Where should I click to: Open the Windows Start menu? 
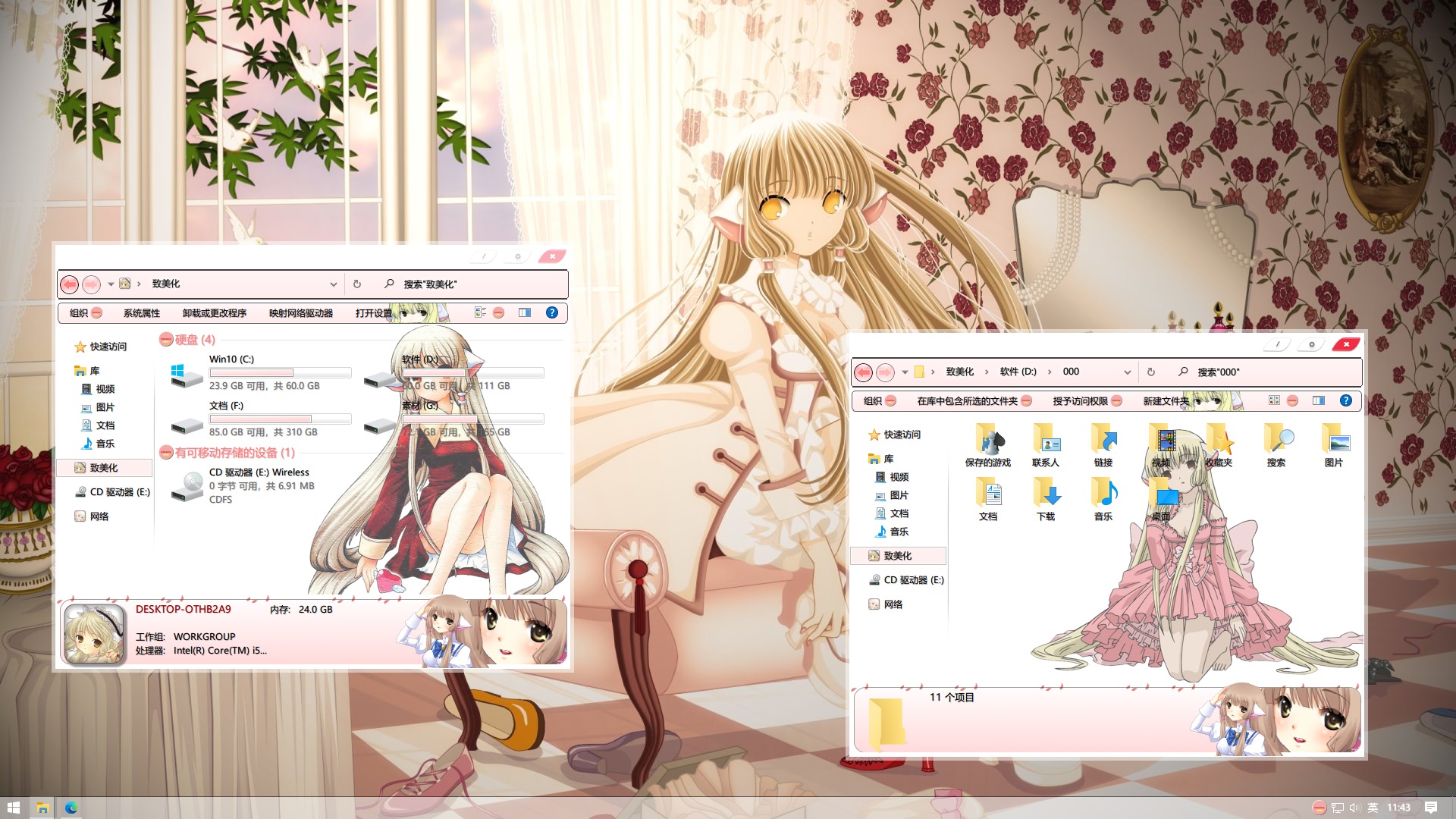point(14,808)
